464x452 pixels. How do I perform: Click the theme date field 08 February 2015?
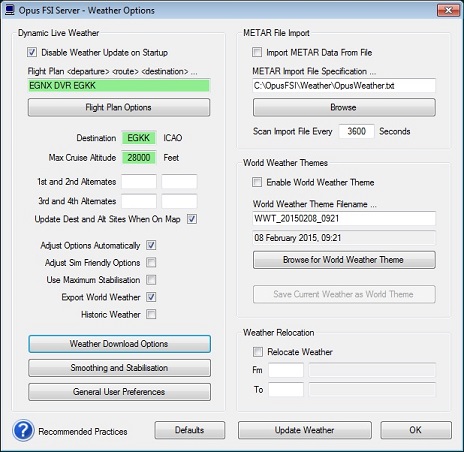[344, 238]
